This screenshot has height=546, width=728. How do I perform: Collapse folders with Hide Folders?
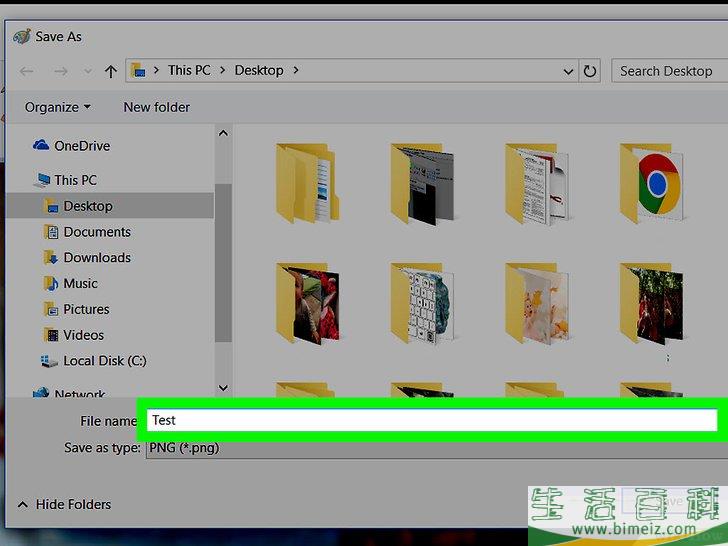(x=65, y=504)
